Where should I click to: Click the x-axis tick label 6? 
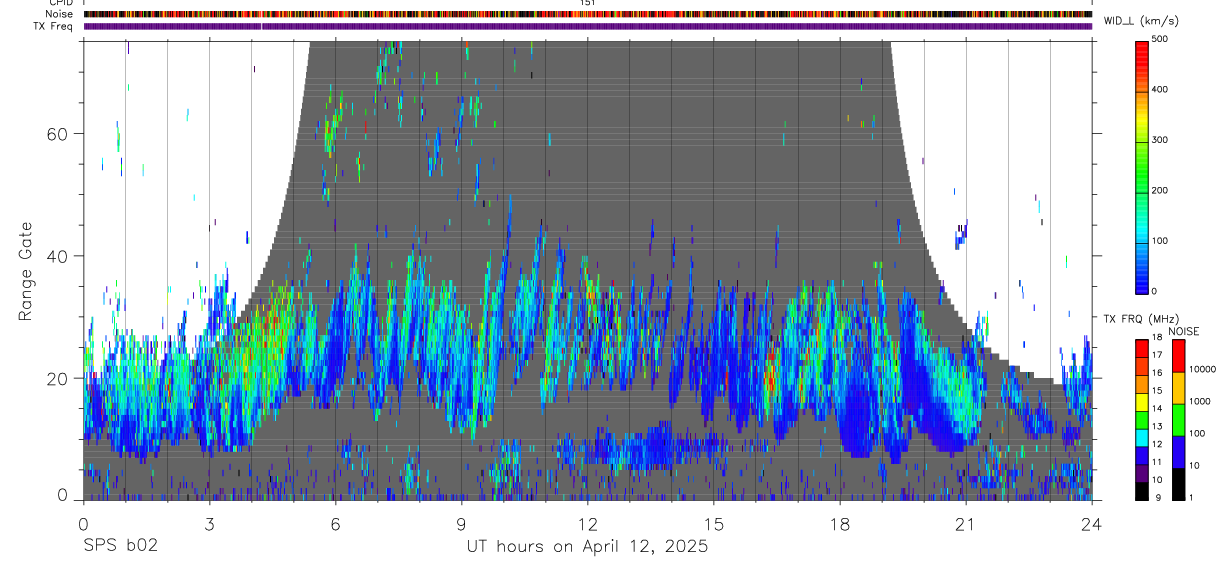335,524
